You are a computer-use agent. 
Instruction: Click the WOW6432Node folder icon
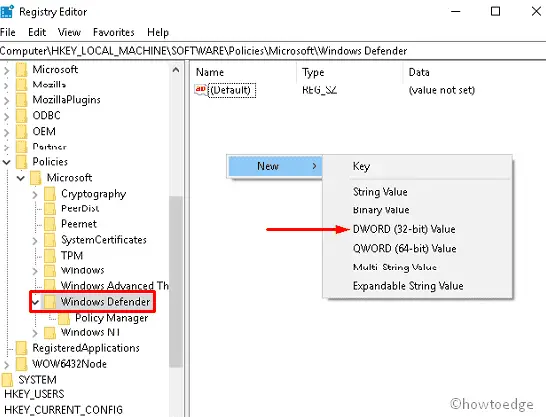(22, 364)
